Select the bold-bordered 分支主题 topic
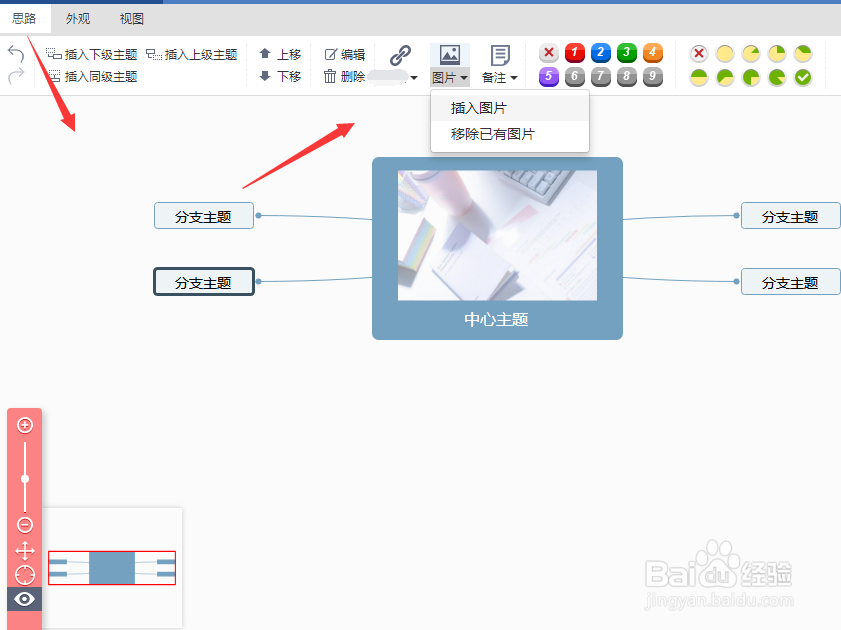This screenshot has width=841, height=630. tap(204, 281)
